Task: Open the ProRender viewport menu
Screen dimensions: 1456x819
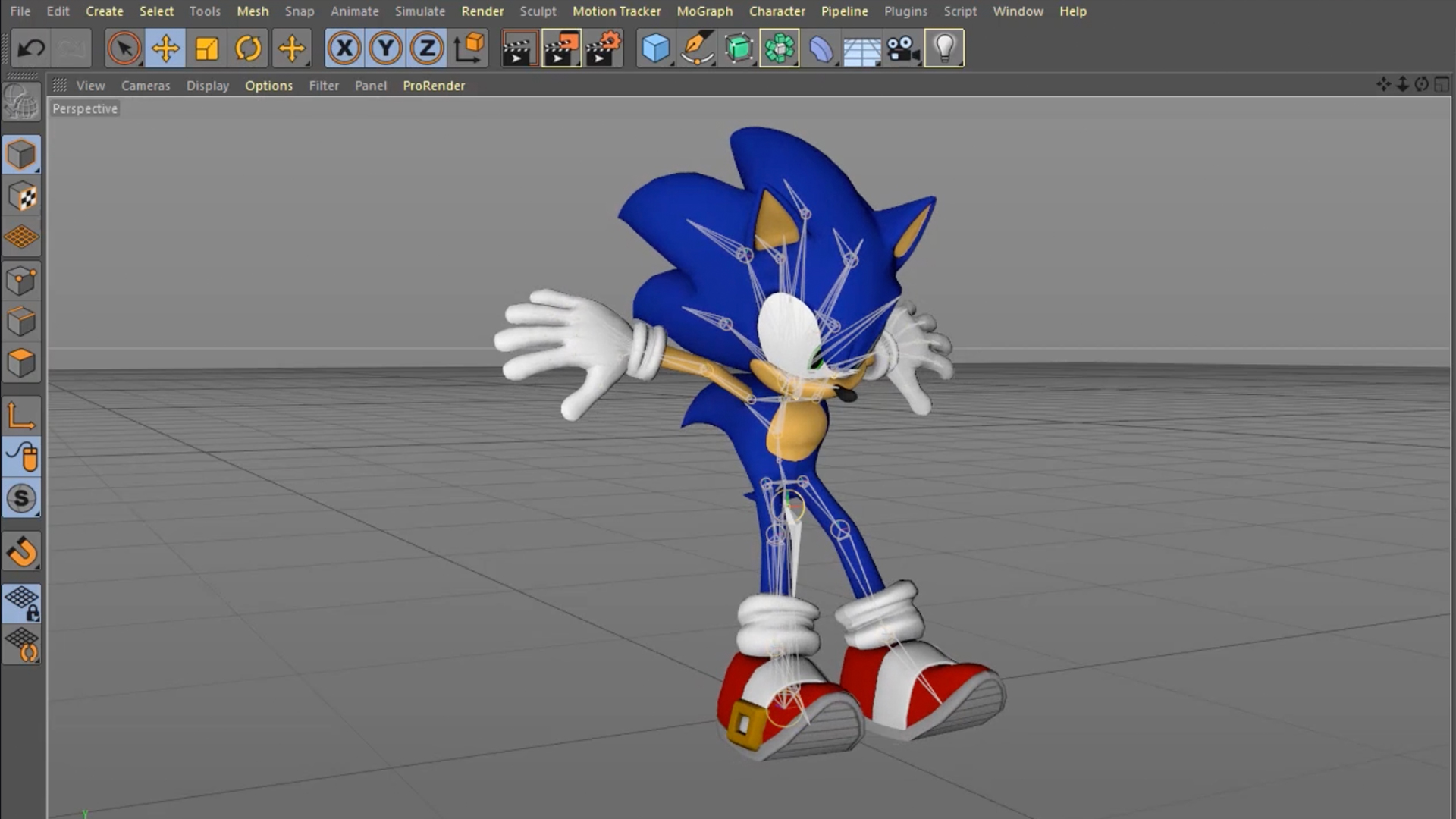Action: pyautogui.click(x=434, y=86)
